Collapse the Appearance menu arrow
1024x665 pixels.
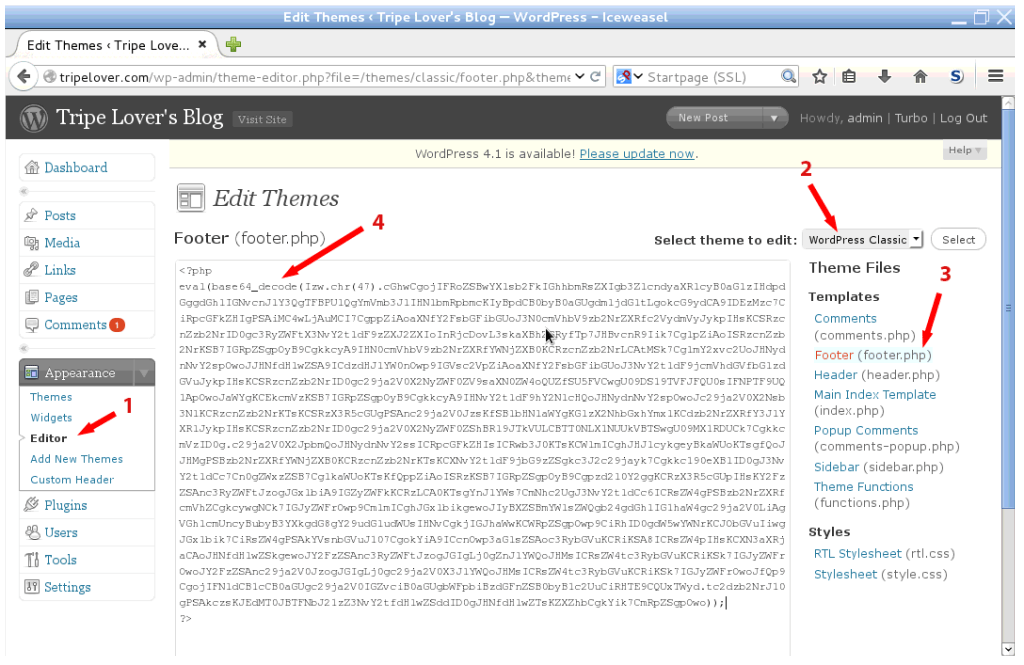click(144, 373)
